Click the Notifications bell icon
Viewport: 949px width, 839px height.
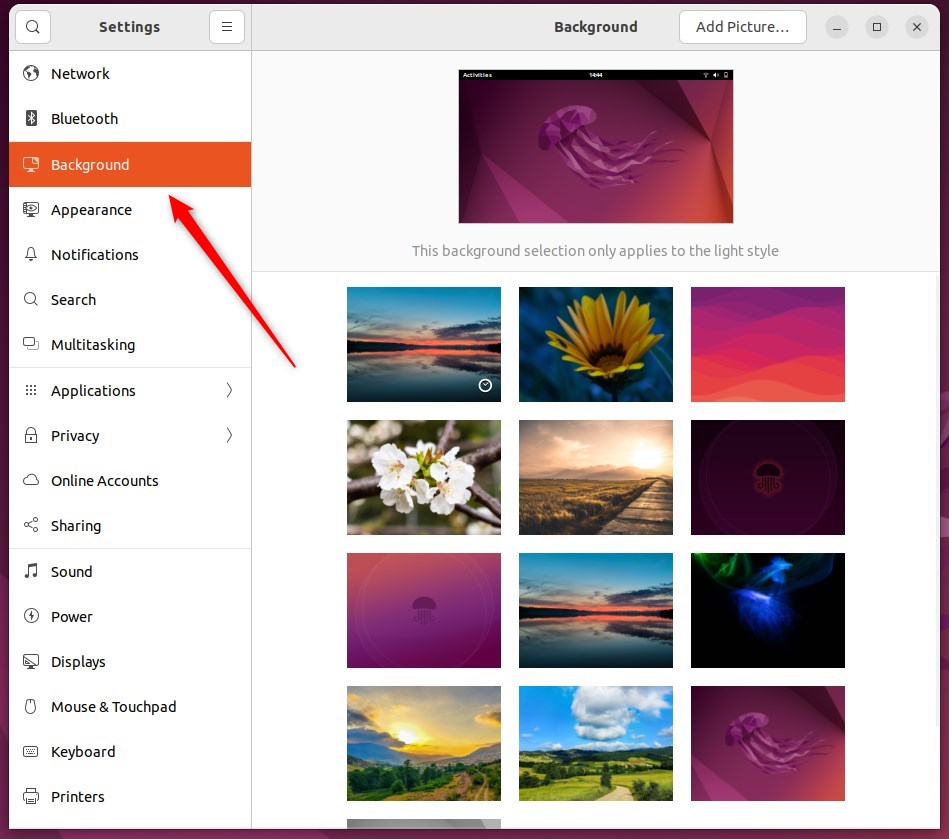point(31,254)
